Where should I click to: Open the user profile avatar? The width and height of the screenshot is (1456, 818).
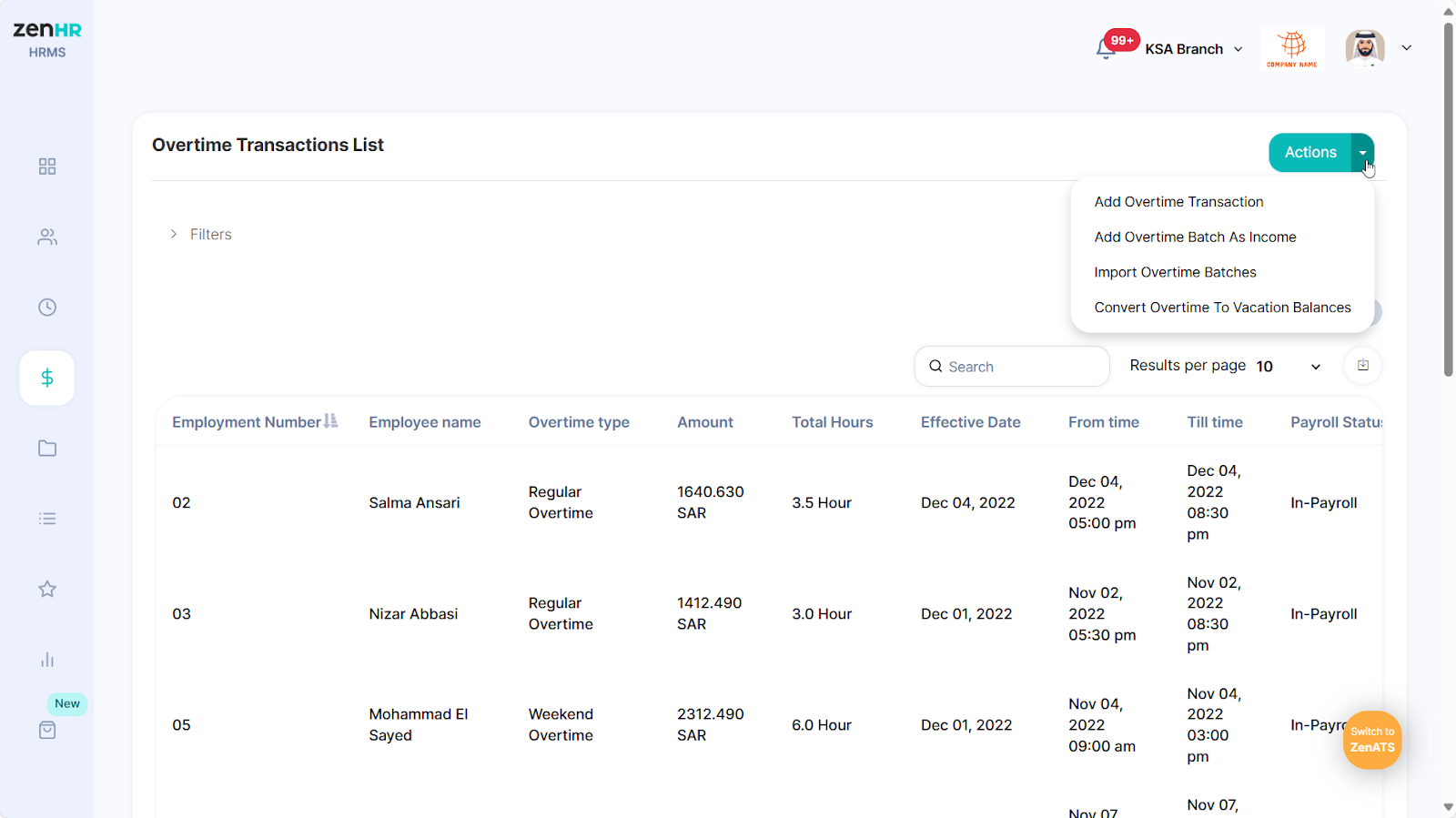(1365, 48)
